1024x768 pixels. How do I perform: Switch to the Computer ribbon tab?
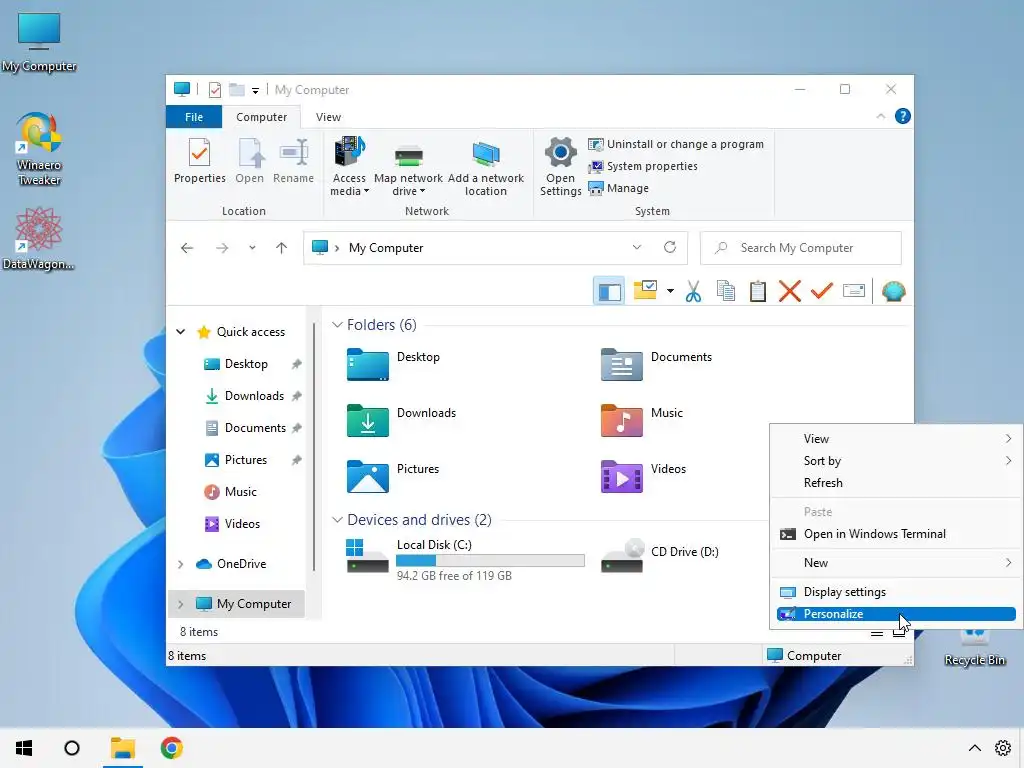click(261, 117)
